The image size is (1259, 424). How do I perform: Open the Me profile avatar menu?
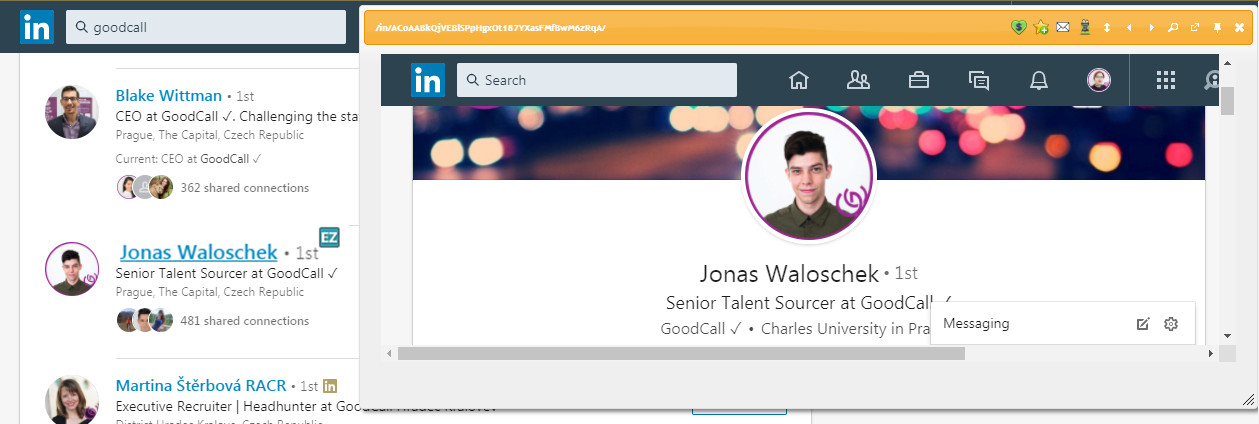(1099, 80)
